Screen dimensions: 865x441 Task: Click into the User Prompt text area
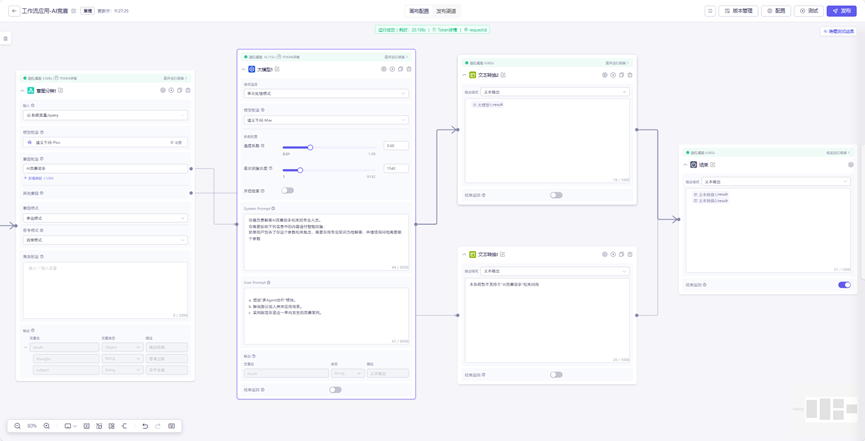click(326, 316)
